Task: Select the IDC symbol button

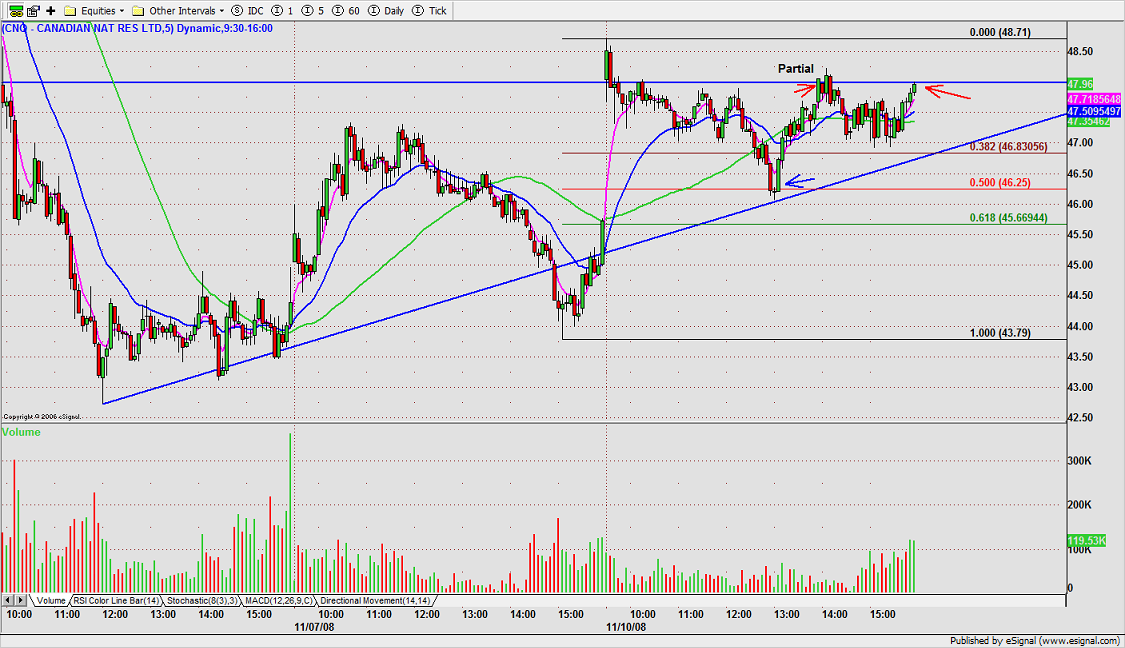Action: [x=248, y=11]
